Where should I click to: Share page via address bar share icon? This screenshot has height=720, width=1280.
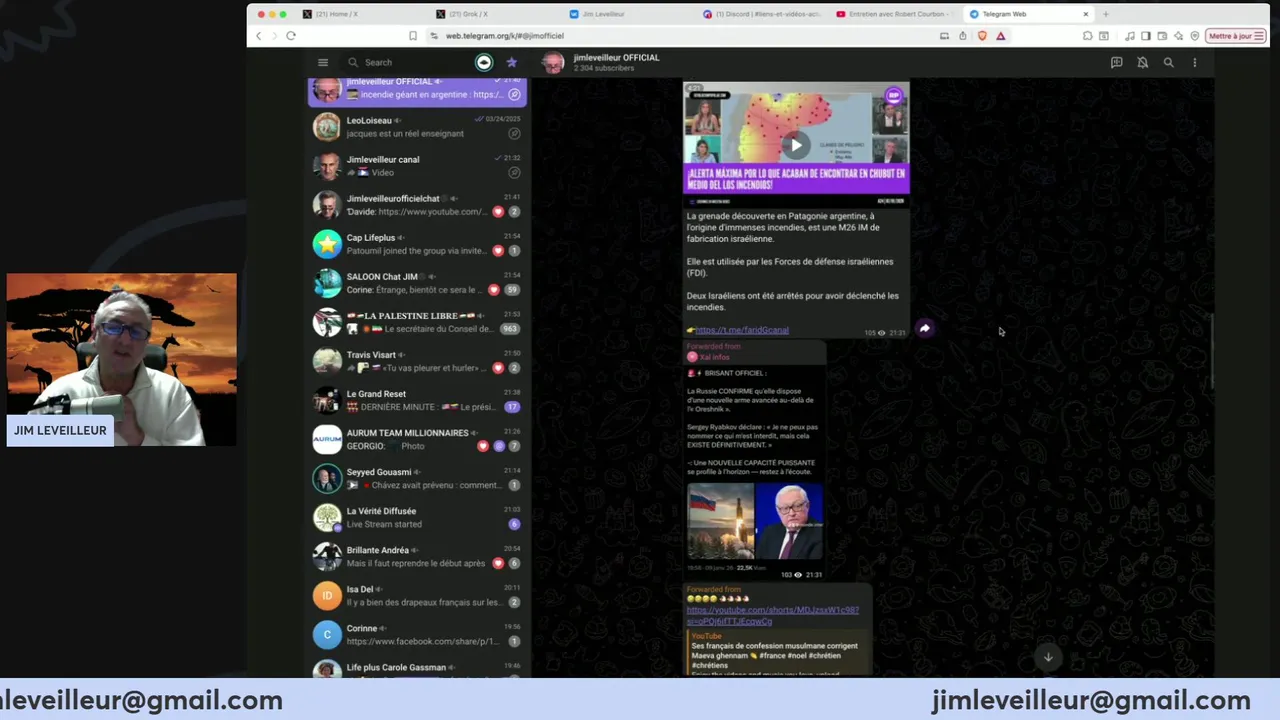(962, 36)
